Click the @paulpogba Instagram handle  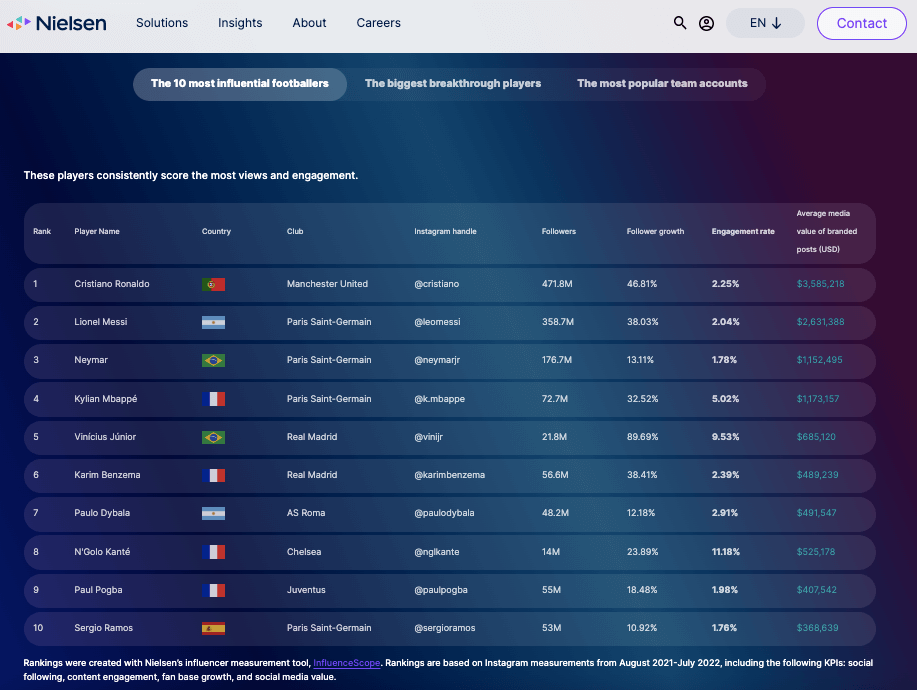click(x=440, y=589)
